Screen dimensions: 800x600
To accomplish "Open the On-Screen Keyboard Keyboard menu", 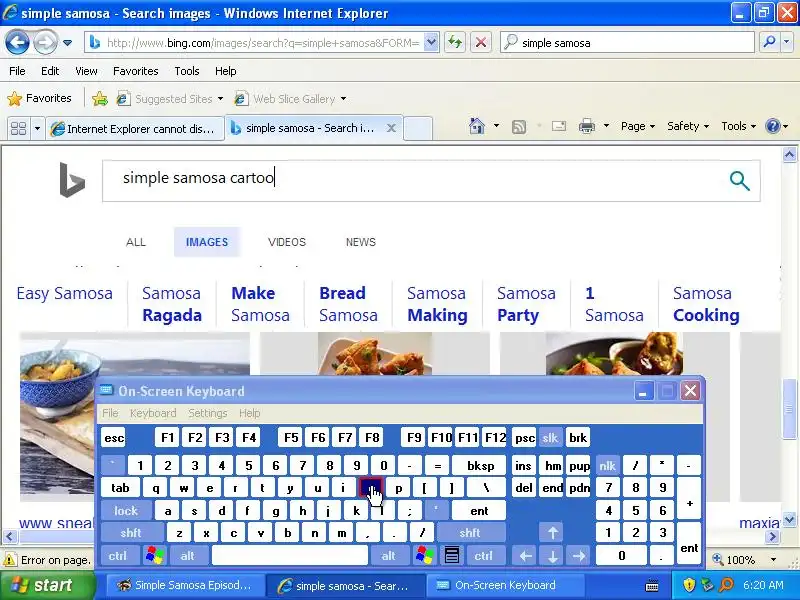I will (153, 413).
